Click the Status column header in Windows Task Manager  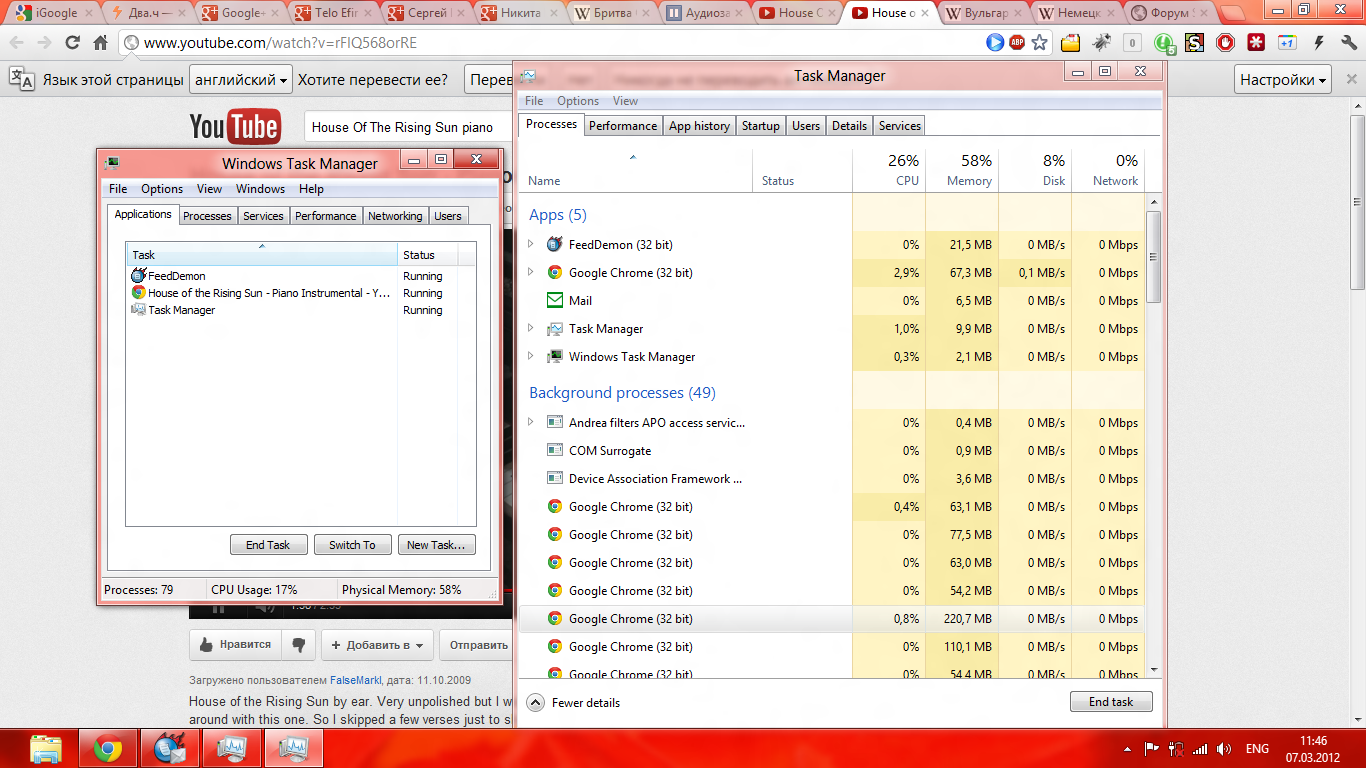click(430, 254)
